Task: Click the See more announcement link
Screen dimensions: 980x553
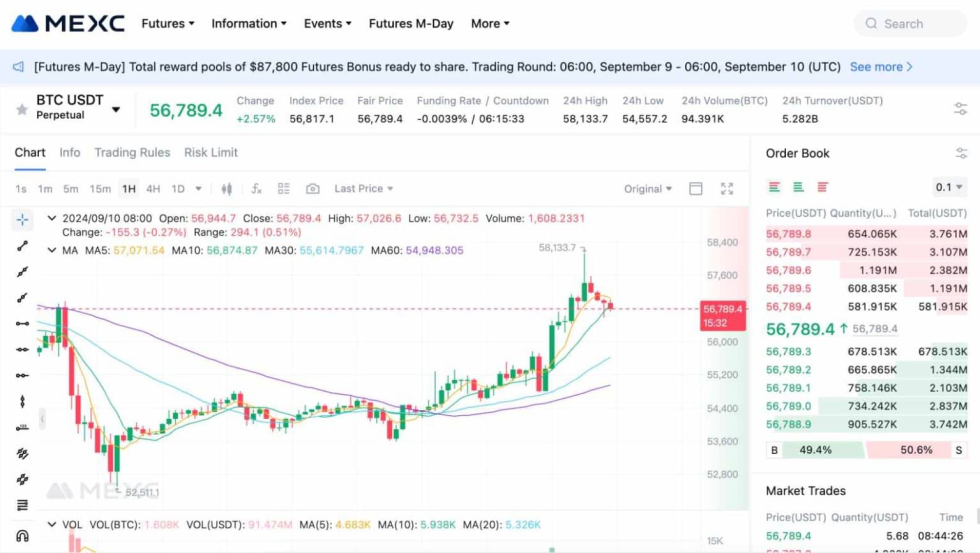Action: [881, 67]
